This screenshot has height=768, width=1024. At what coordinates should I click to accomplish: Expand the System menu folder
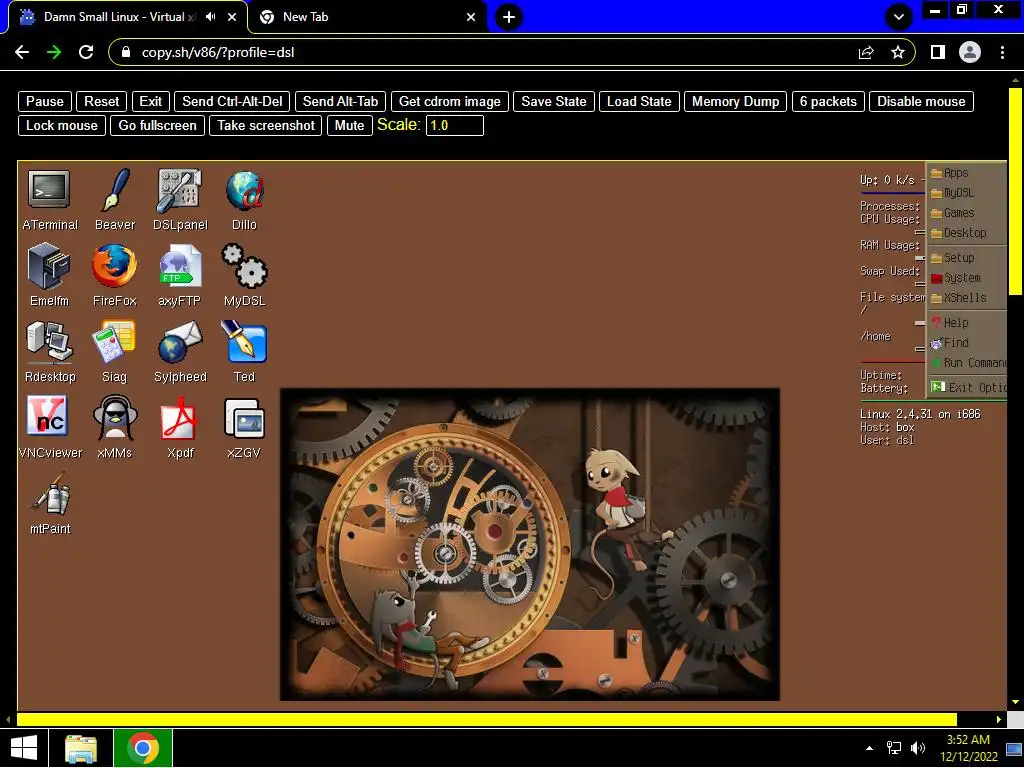967,278
